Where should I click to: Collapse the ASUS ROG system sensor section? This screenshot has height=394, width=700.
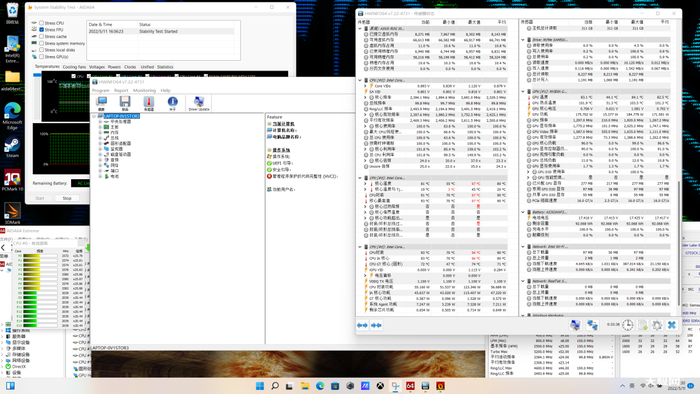coord(360,29)
